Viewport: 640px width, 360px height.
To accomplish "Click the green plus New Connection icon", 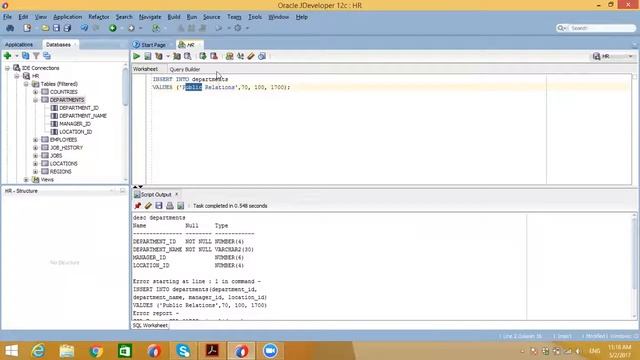I will tap(7, 56).
